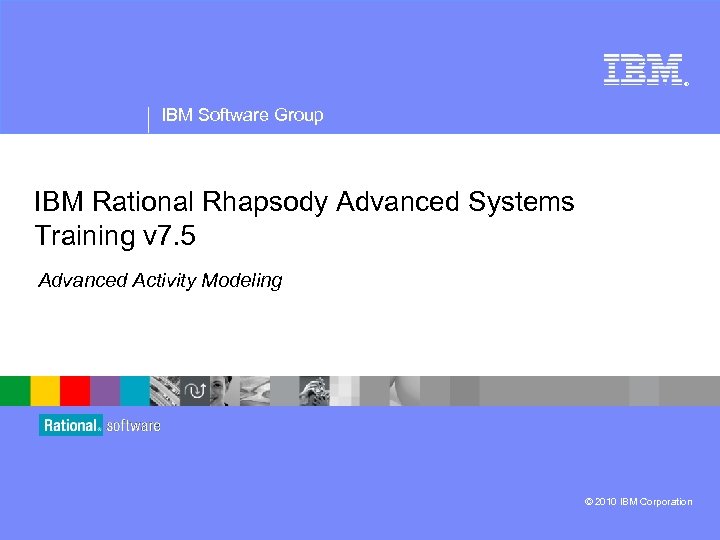Viewport: 720px width, 540px height.
Task: Click the purple square in the color strip
Action: [105, 391]
